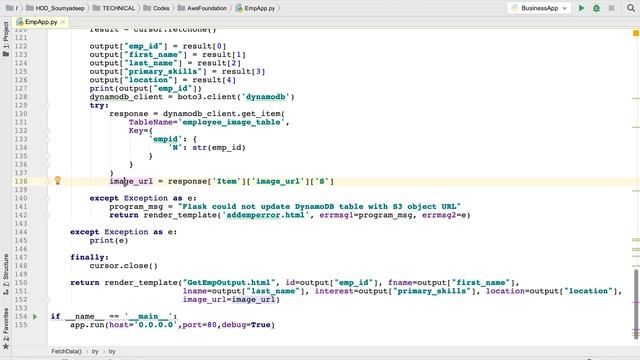Open the BusinessApp run configuration dropdown
640x360 pixels.
(539, 8)
